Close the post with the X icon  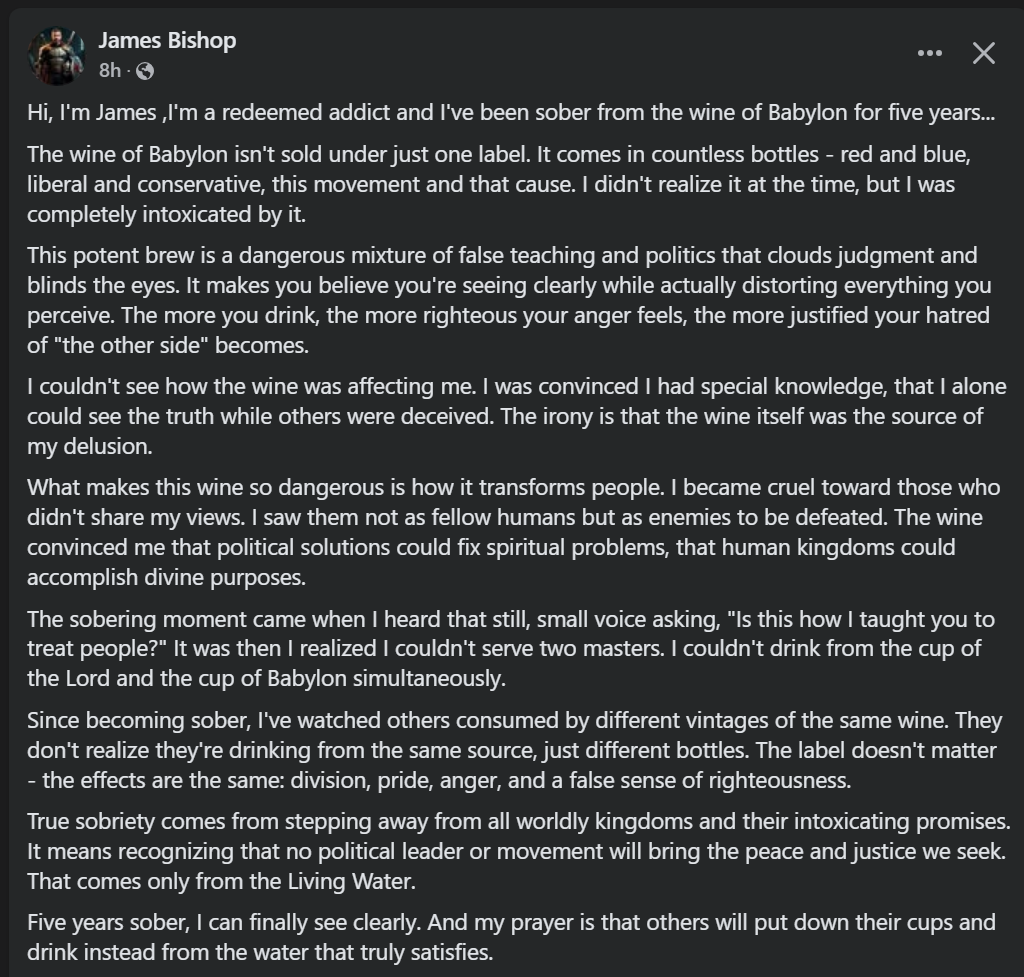(984, 54)
